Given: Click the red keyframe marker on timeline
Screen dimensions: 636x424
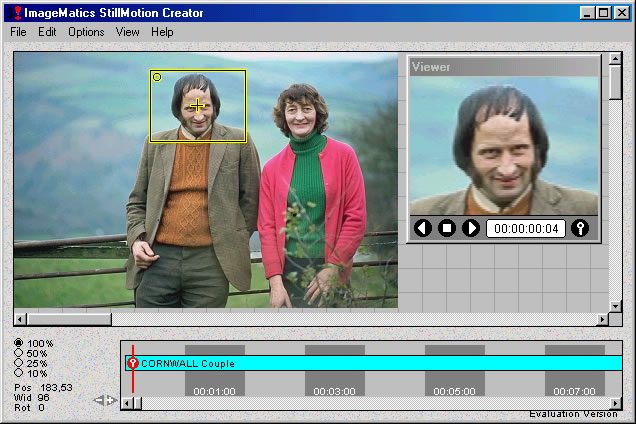Looking at the screenshot, I should point(133,363).
